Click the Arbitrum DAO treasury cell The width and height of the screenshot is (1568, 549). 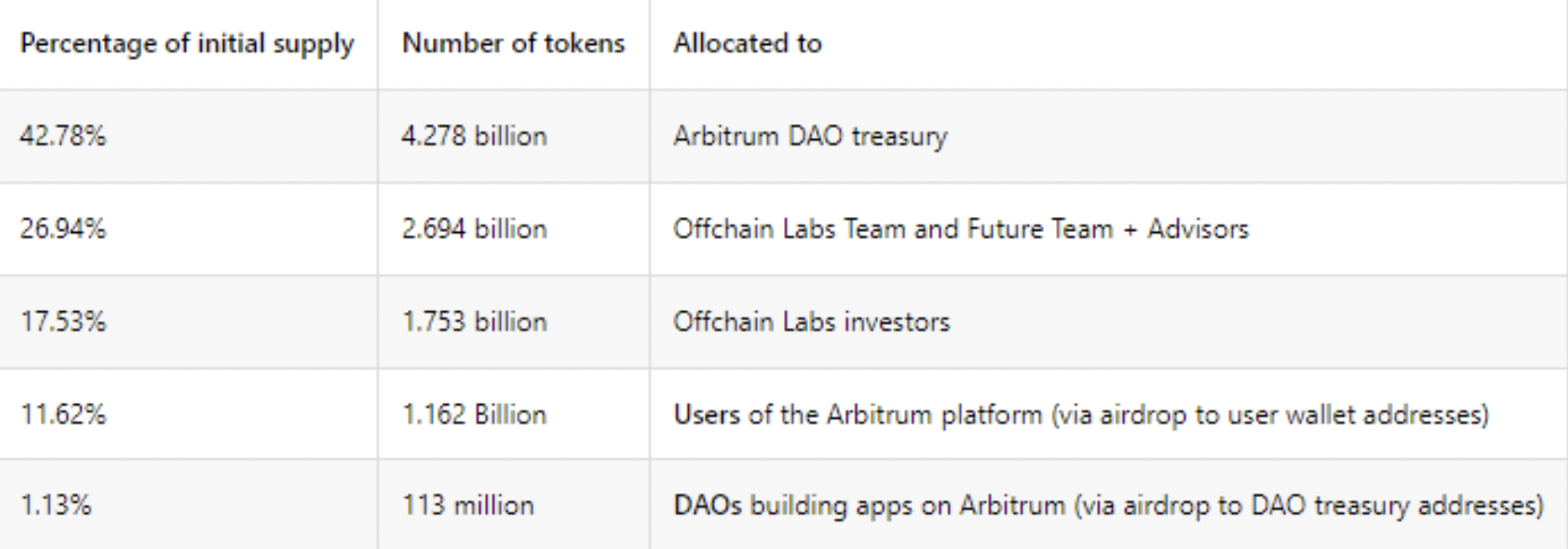(x=1108, y=136)
